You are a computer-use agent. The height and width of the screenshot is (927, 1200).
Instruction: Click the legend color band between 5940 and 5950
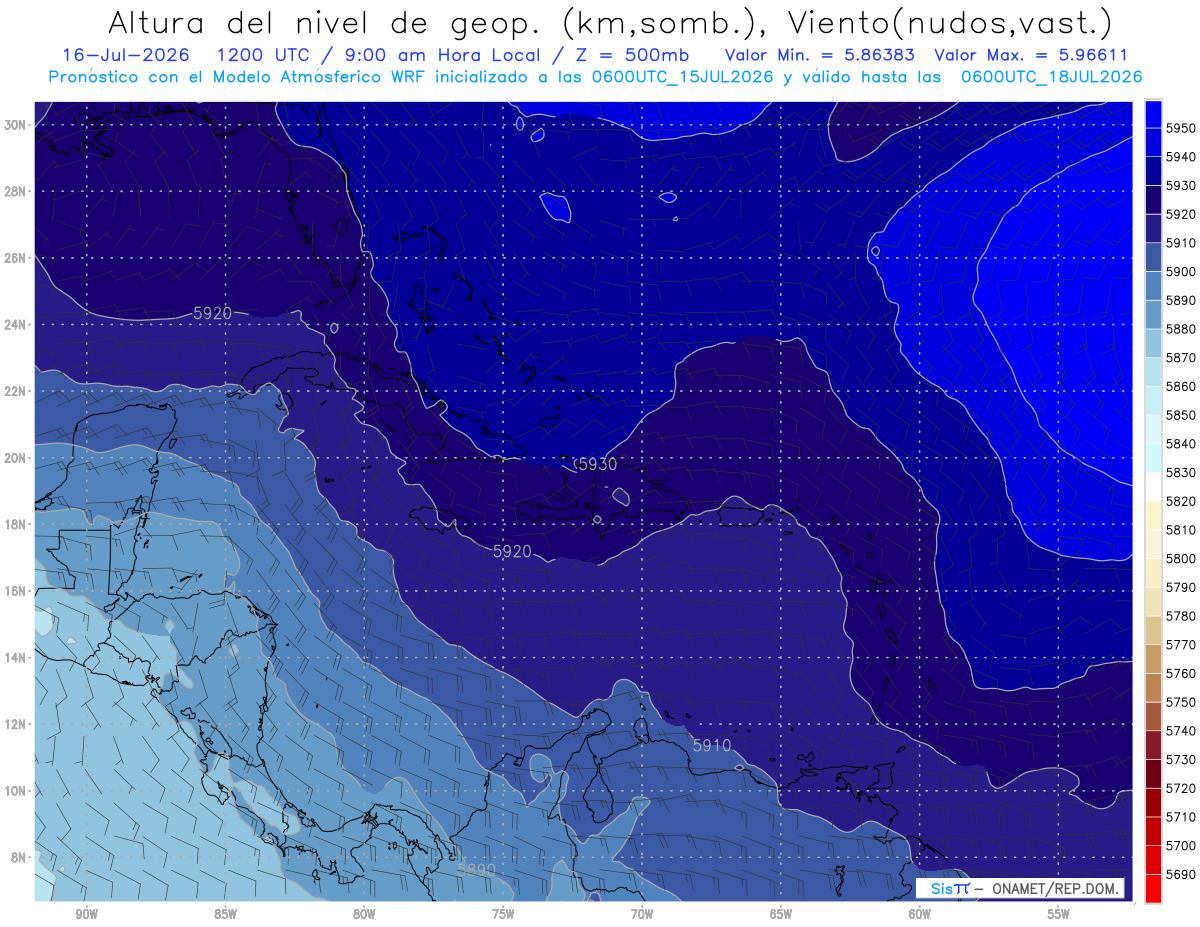pyautogui.click(x=1153, y=143)
